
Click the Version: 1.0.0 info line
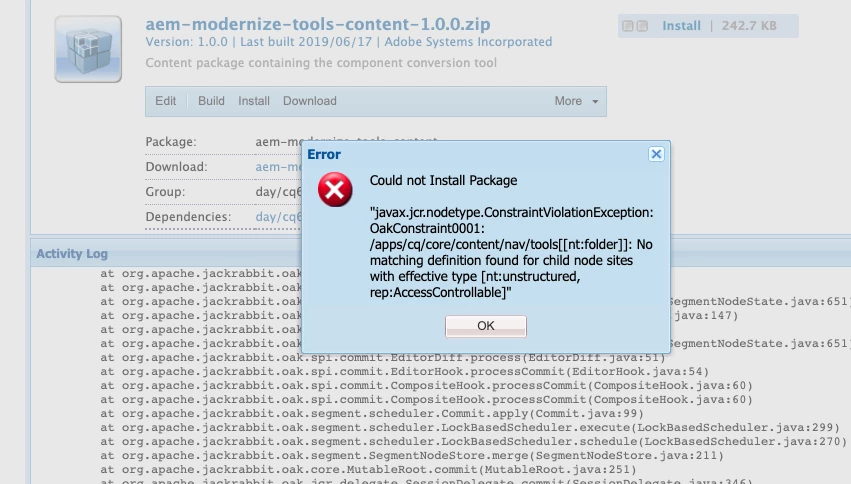point(348,42)
